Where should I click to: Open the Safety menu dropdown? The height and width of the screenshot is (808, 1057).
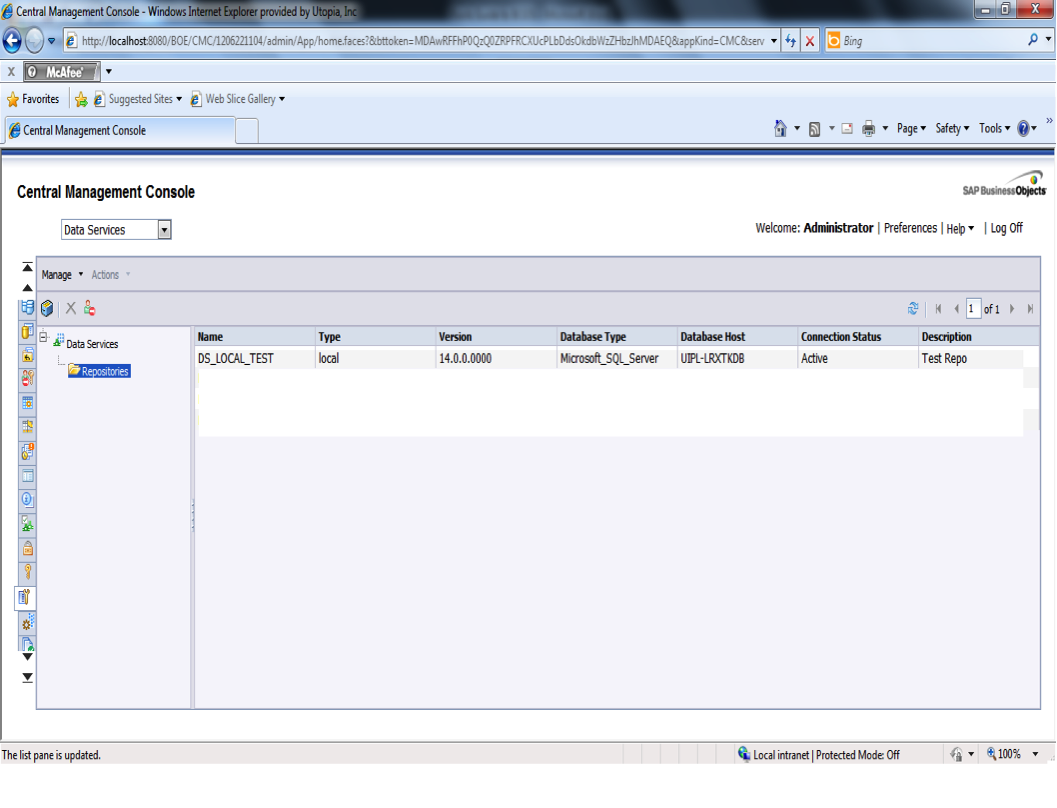click(x=952, y=128)
